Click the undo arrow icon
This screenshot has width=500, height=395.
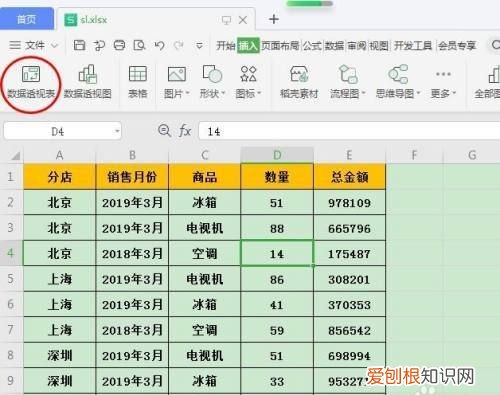[x=160, y=45]
